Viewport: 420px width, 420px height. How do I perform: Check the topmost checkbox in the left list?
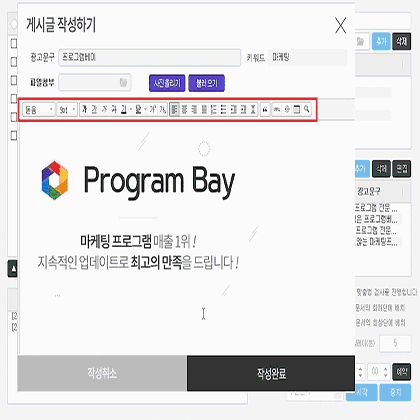click(14, 44)
